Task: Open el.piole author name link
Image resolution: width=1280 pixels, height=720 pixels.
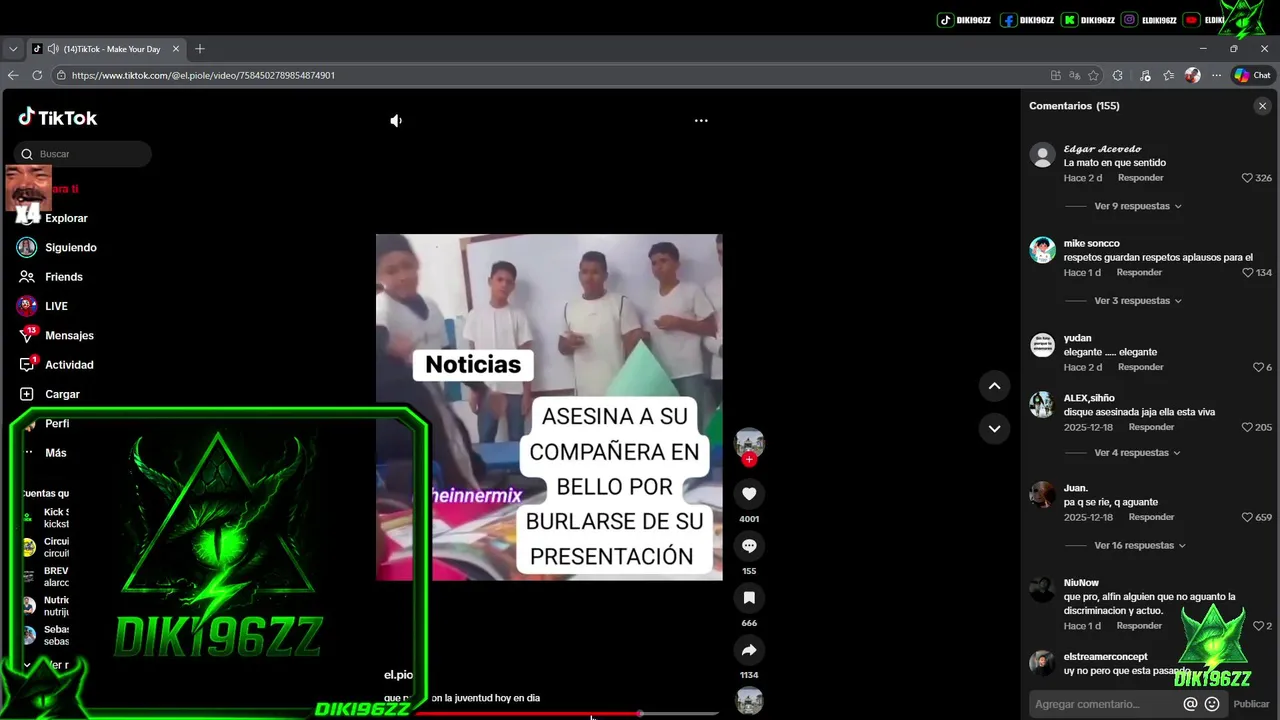Action: 398,675
